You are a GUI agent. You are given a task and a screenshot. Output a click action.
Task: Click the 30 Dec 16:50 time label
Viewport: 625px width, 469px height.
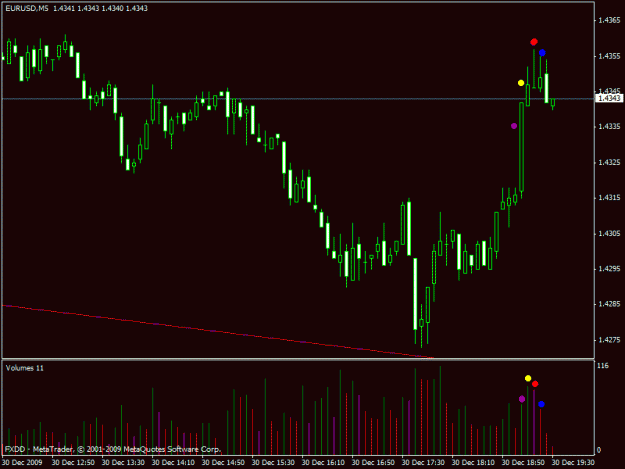tap(373, 462)
